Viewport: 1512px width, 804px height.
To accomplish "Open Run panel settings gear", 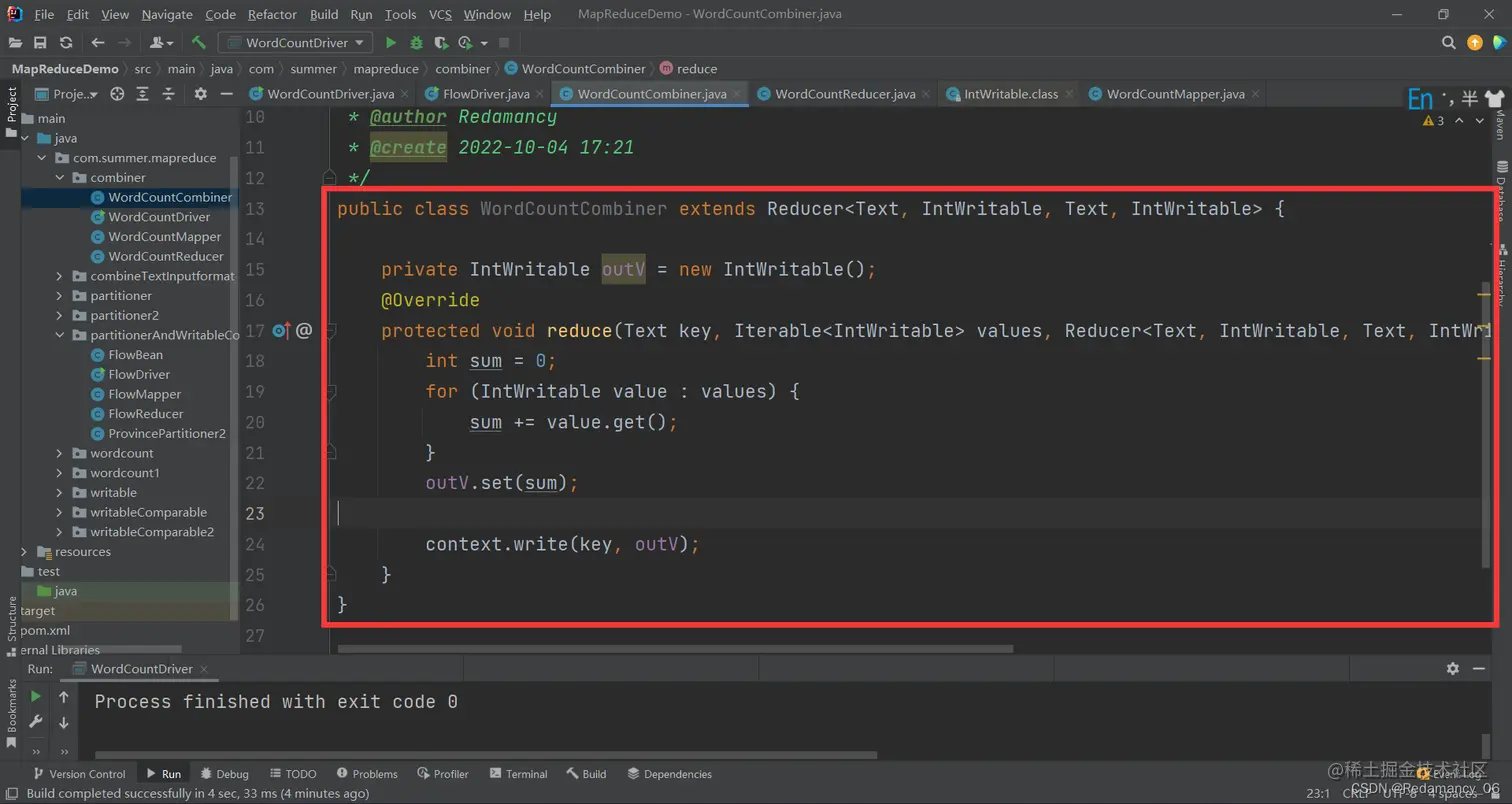I will (1453, 668).
